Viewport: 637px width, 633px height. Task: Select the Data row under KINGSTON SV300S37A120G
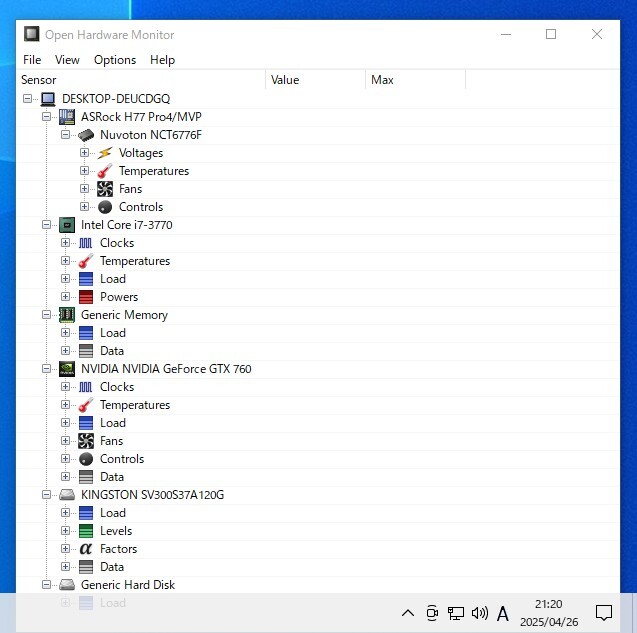click(x=318, y=567)
